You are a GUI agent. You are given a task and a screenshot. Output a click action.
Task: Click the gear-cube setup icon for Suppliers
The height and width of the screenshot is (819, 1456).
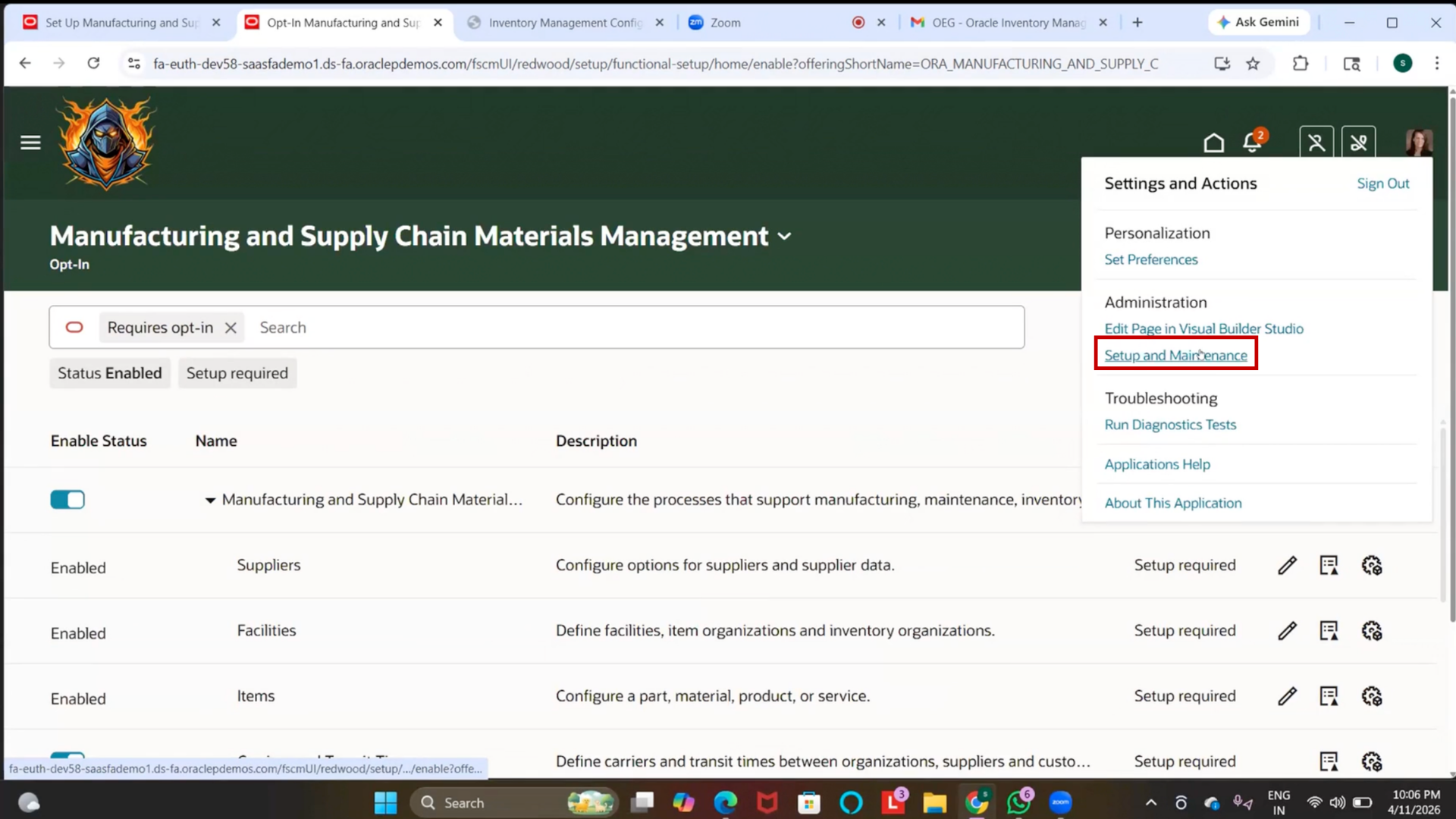(x=1372, y=566)
